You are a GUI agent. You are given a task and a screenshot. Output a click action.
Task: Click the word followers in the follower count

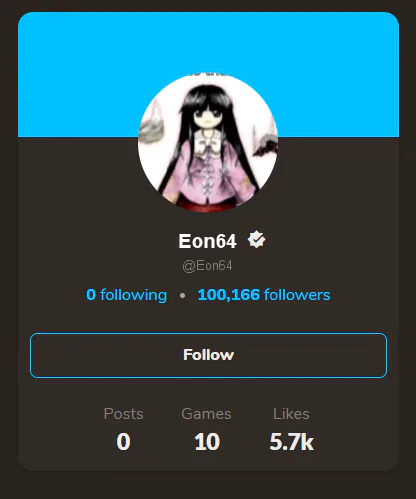pyautogui.click(x=297, y=295)
